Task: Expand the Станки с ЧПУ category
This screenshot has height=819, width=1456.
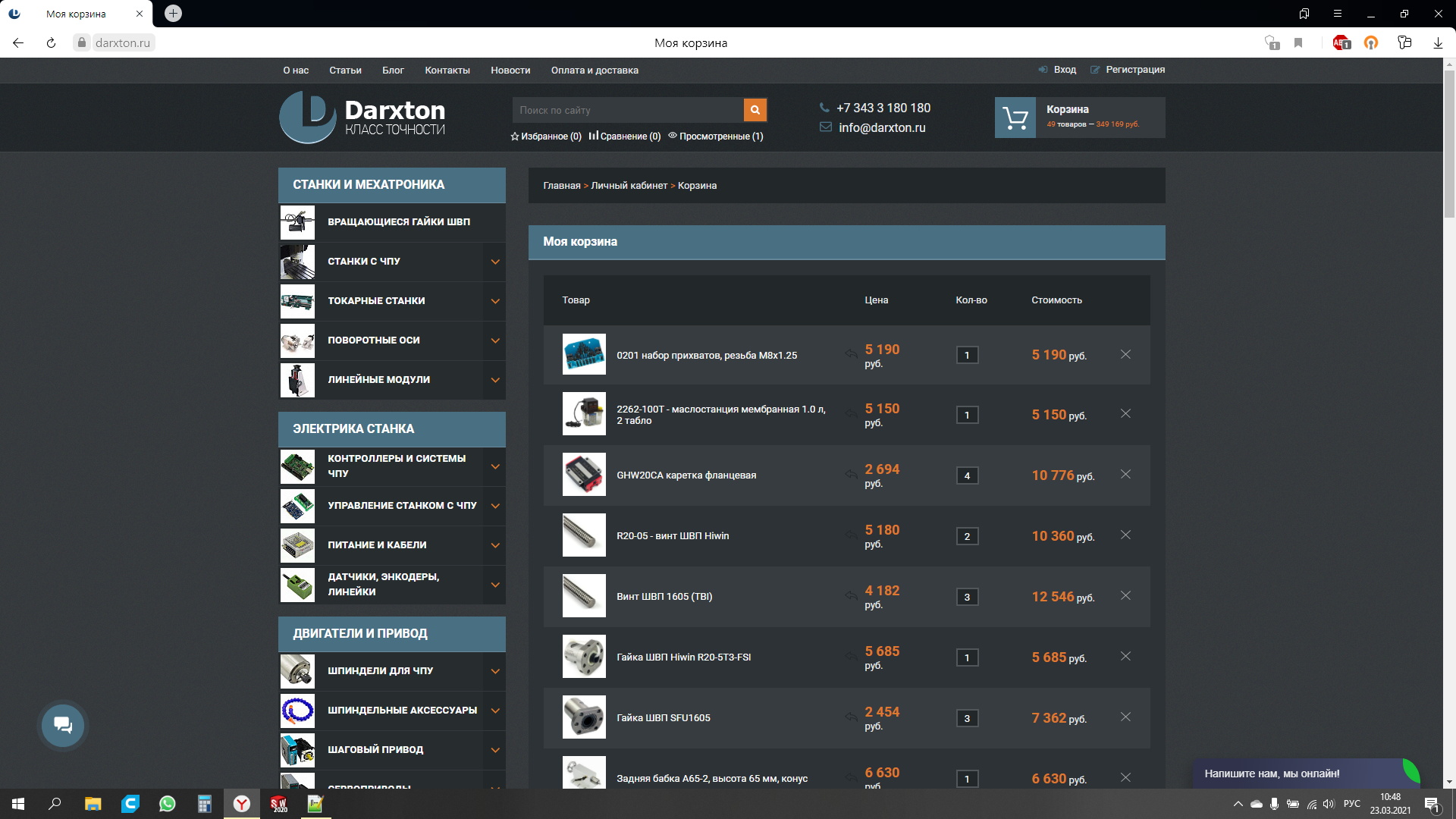Action: pyautogui.click(x=495, y=262)
